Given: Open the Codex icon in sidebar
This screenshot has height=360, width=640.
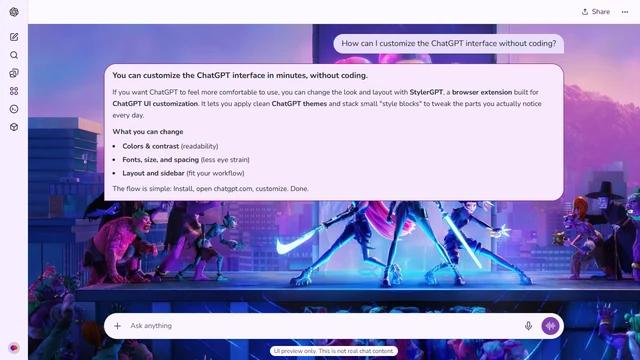Looking at the screenshot, I should [x=14, y=109].
